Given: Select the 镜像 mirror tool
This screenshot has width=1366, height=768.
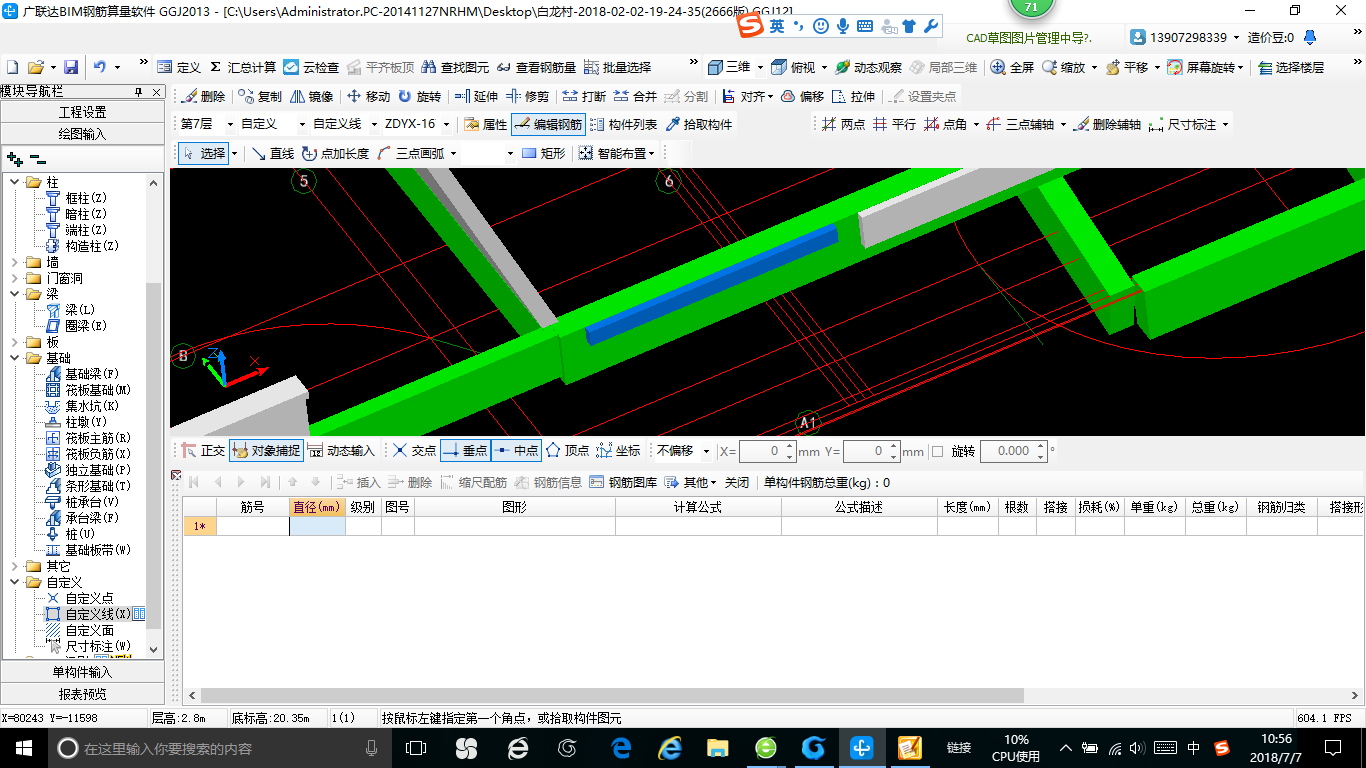Looking at the screenshot, I should (311, 96).
